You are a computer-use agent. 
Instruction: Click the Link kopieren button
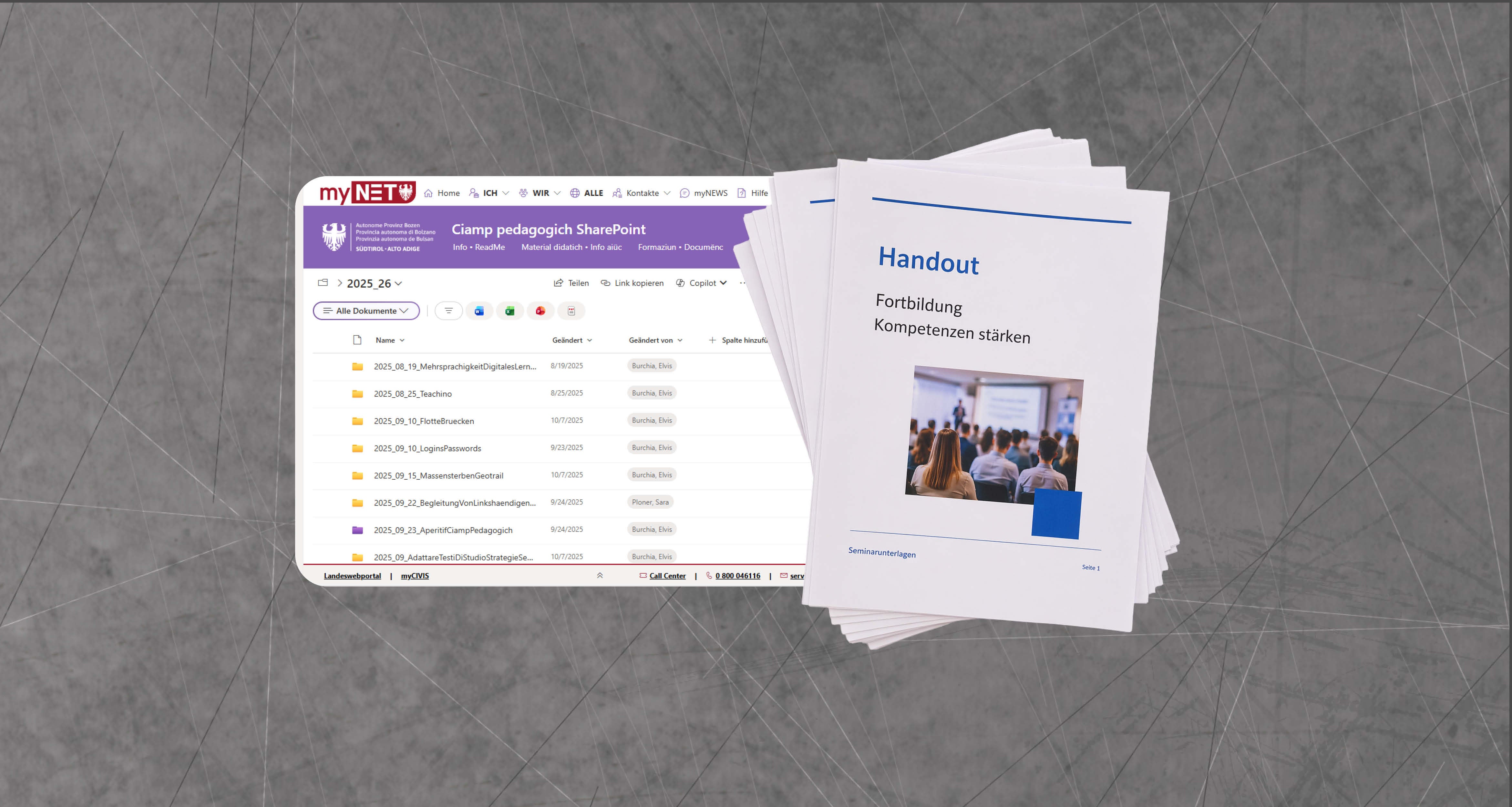point(632,283)
